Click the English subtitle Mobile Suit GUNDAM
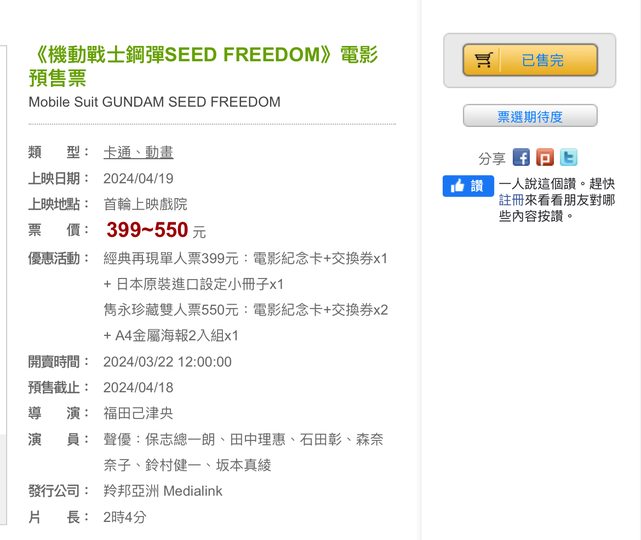The image size is (641, 540). click(x=154, y=102)
